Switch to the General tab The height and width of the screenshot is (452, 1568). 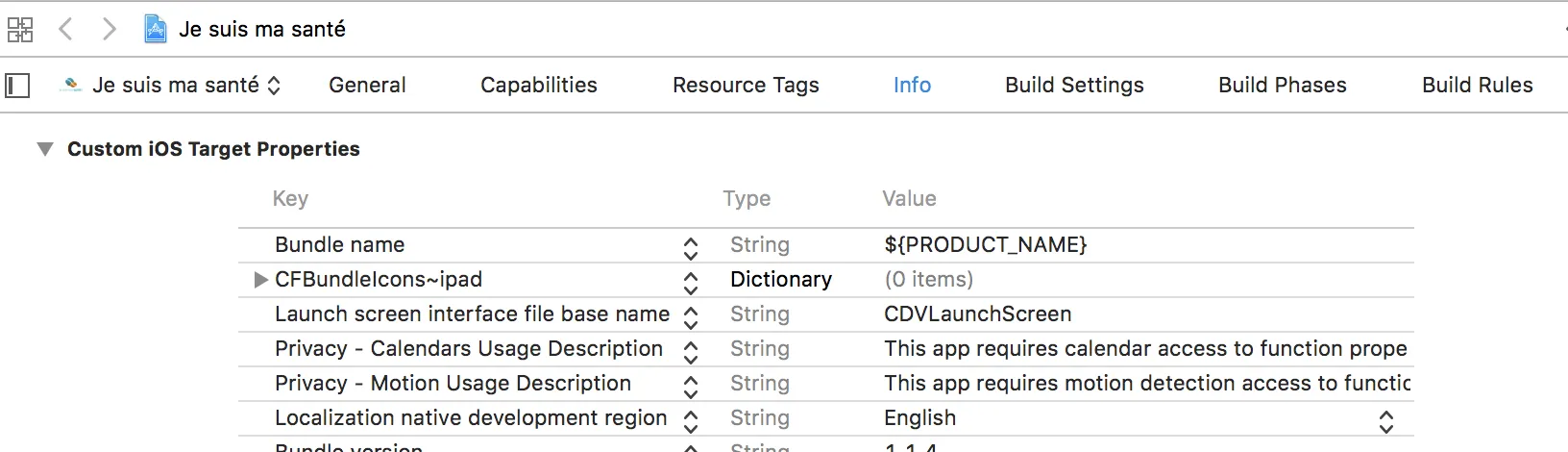pyautogui.click(x=367, y=86)
